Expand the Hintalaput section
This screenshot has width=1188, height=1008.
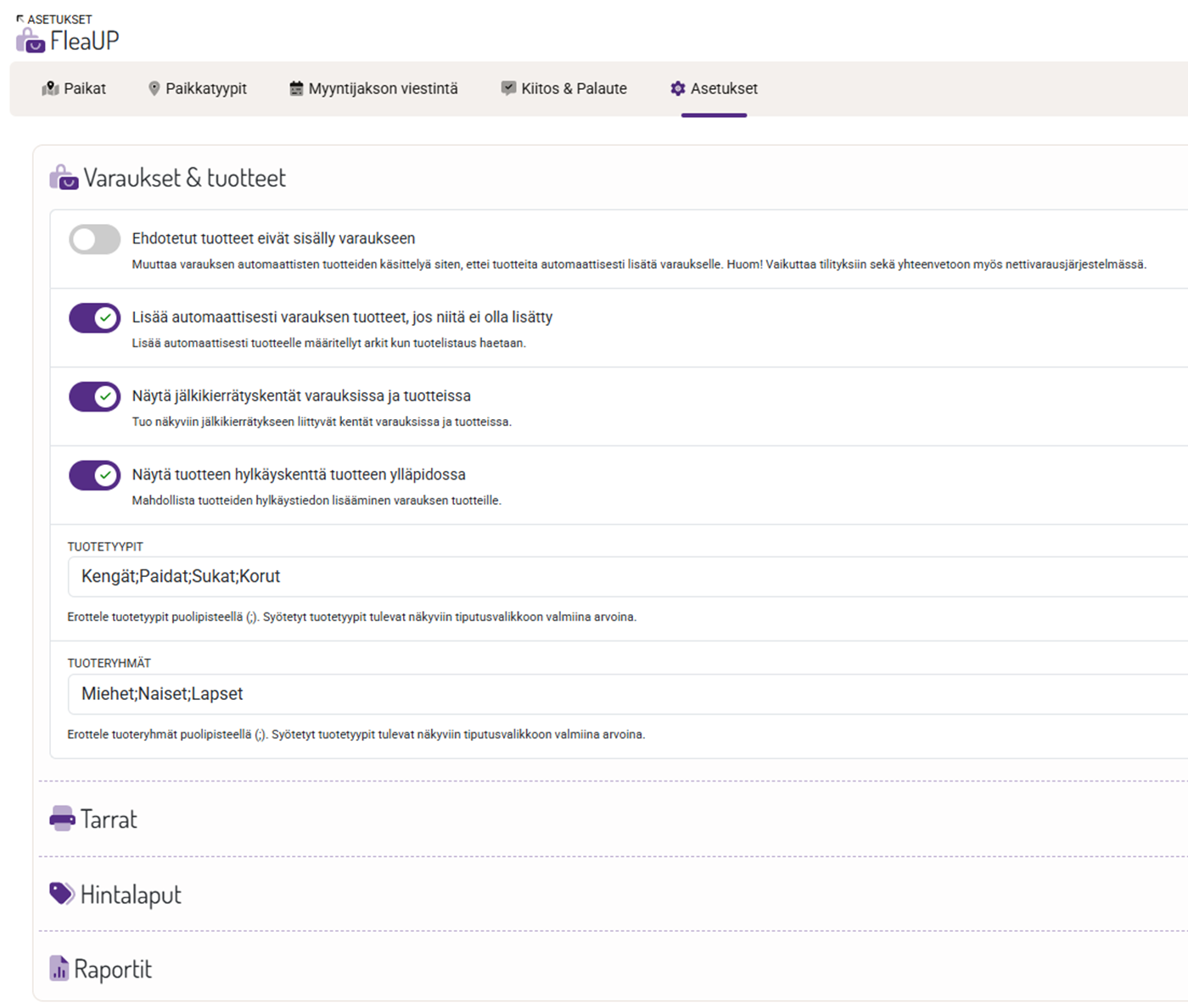[x=131, y=894]
